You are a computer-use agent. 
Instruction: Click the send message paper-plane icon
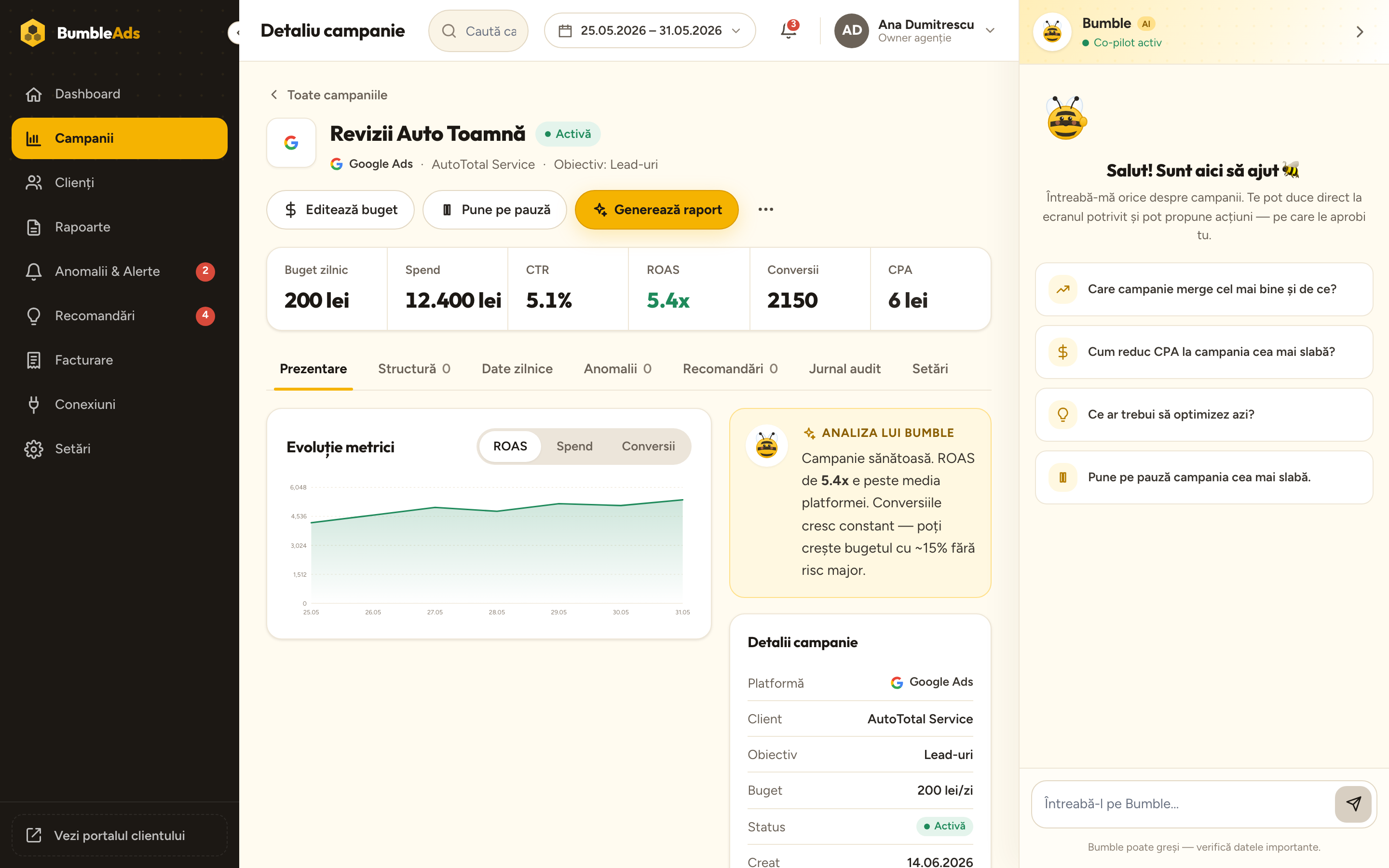pyautogui.click(x=1353, y=804)
